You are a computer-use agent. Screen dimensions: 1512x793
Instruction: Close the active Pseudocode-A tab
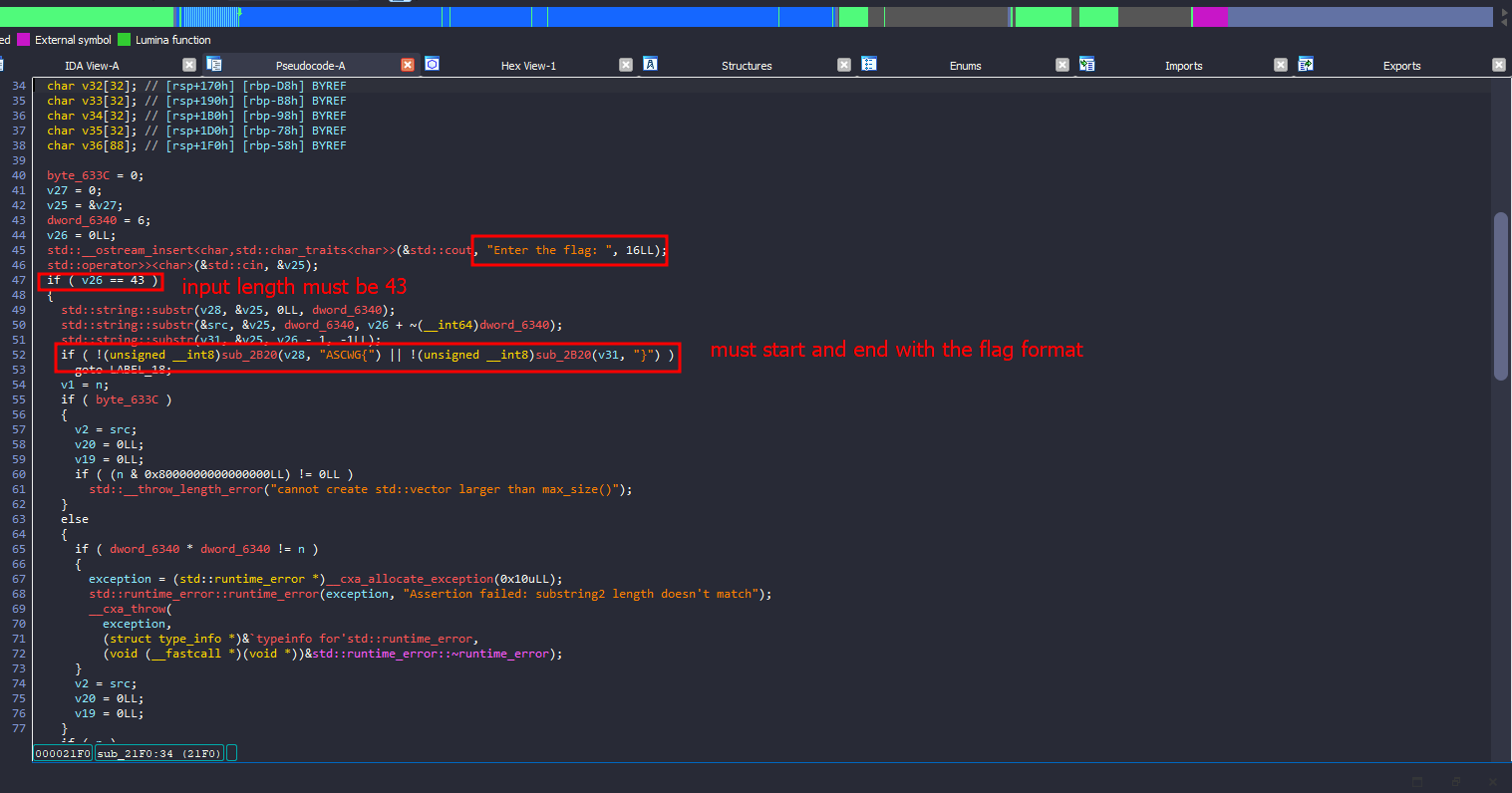click(408, 66)
